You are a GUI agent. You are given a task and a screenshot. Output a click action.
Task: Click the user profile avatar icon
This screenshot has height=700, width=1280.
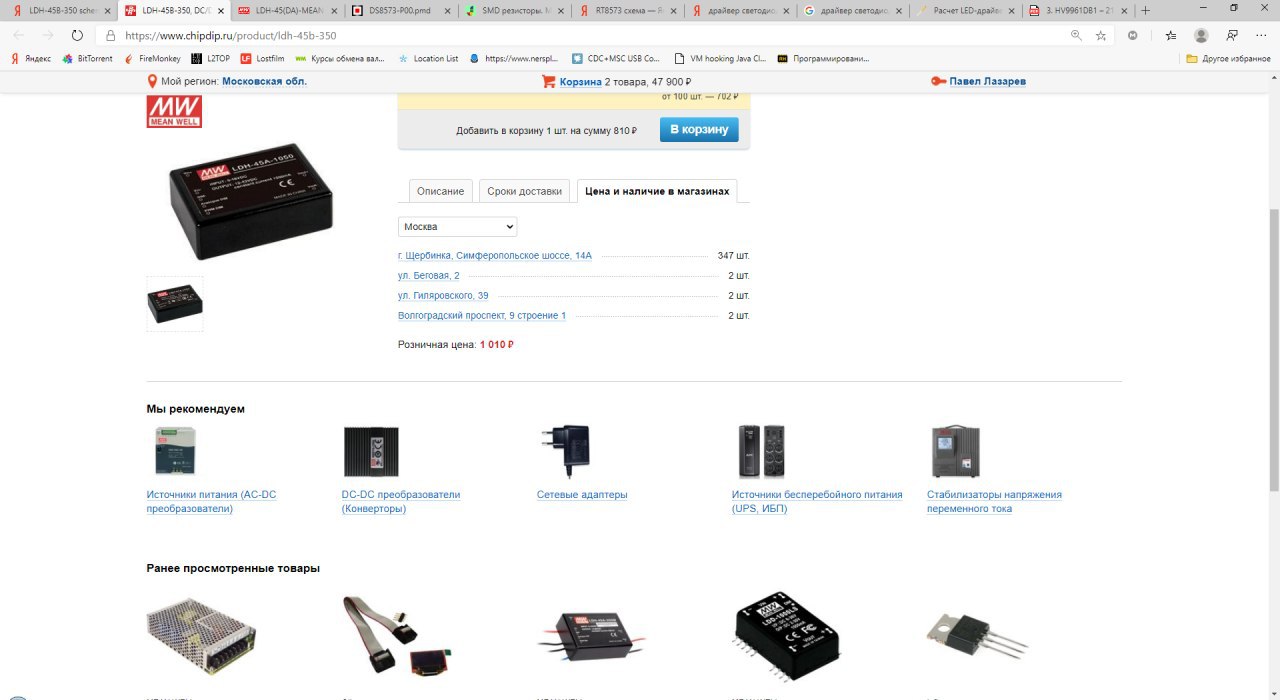click(x=1201, y=35)
